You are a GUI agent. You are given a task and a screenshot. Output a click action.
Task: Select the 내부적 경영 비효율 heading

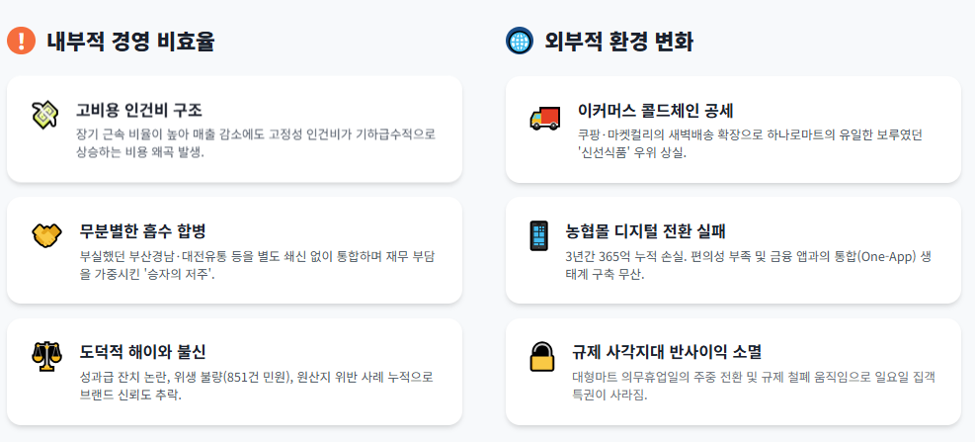[x=131, y=42]
